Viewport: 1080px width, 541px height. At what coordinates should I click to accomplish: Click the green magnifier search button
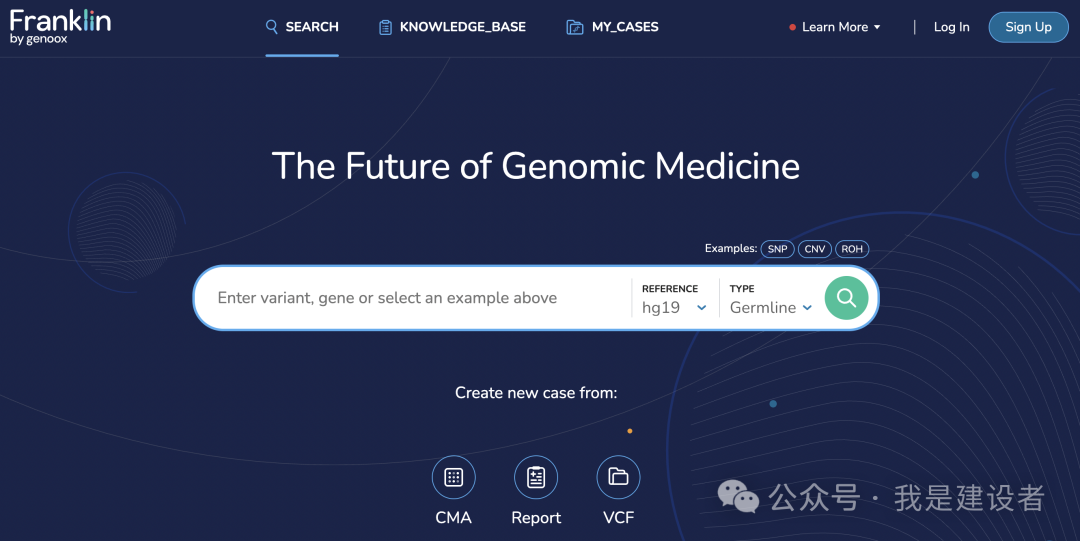846,298
